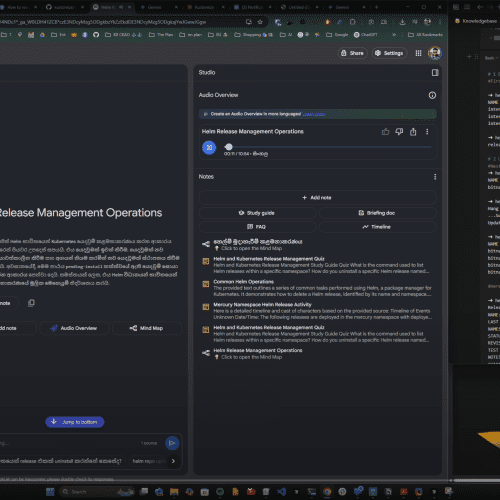The height and width of the screenshot is (500, 500).
Task: Open the Knowledgebase tab in the right window
Action: [476, 21]
